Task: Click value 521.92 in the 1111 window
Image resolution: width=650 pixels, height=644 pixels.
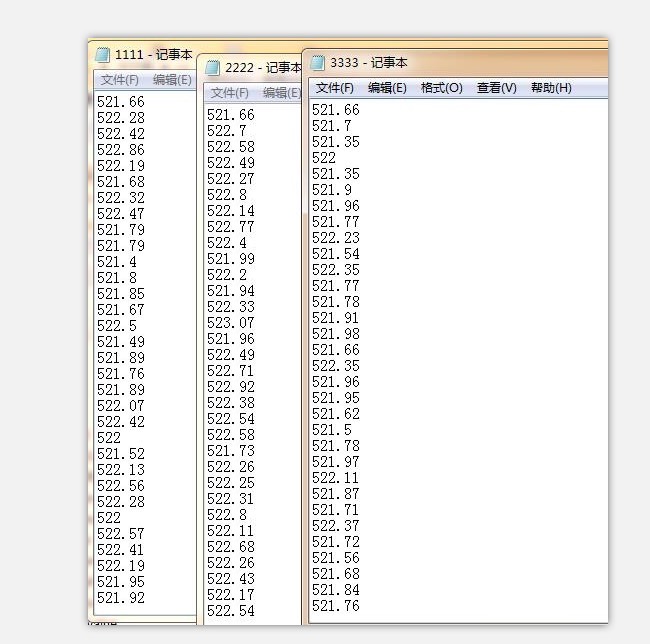Action: click(121, 598)
